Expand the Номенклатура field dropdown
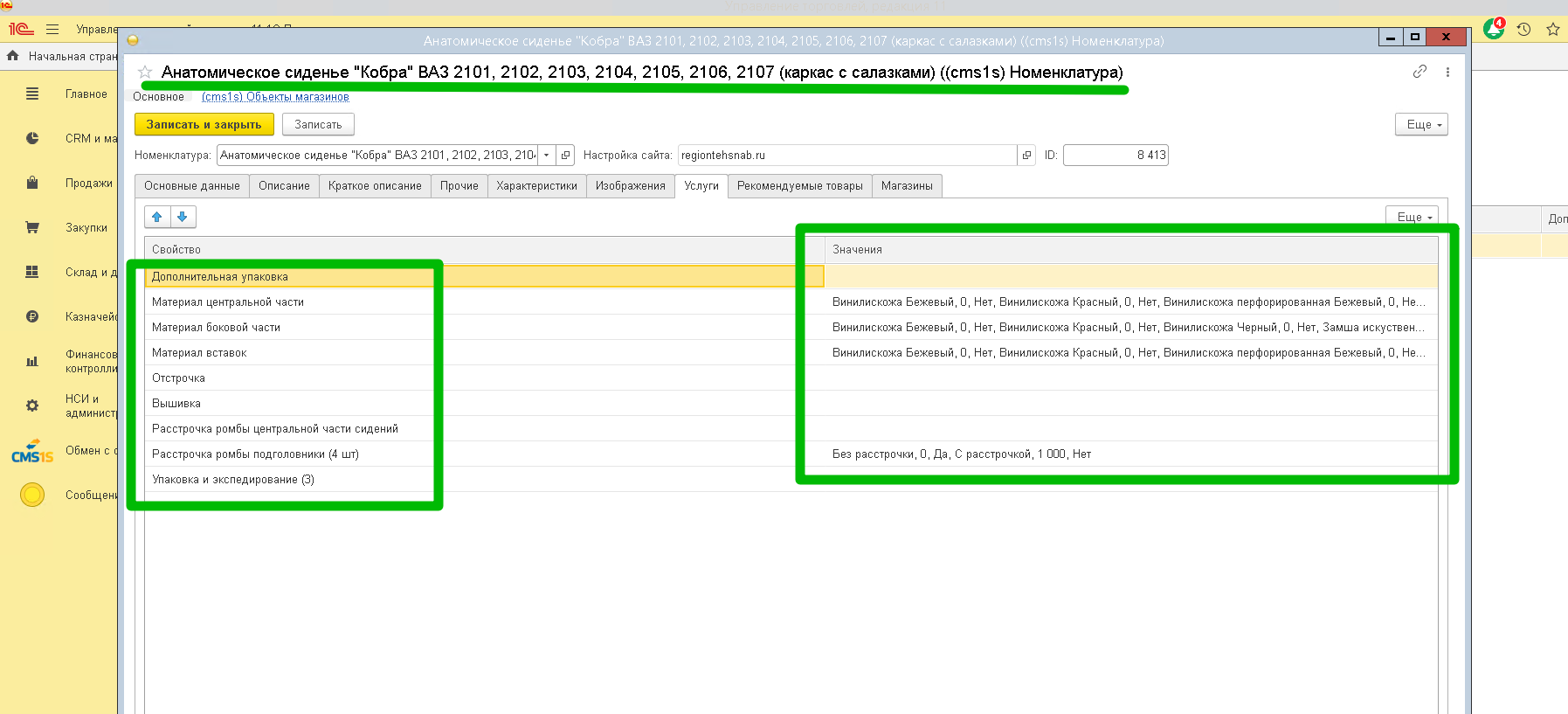 pyautogui.click(x=547, y=156)
